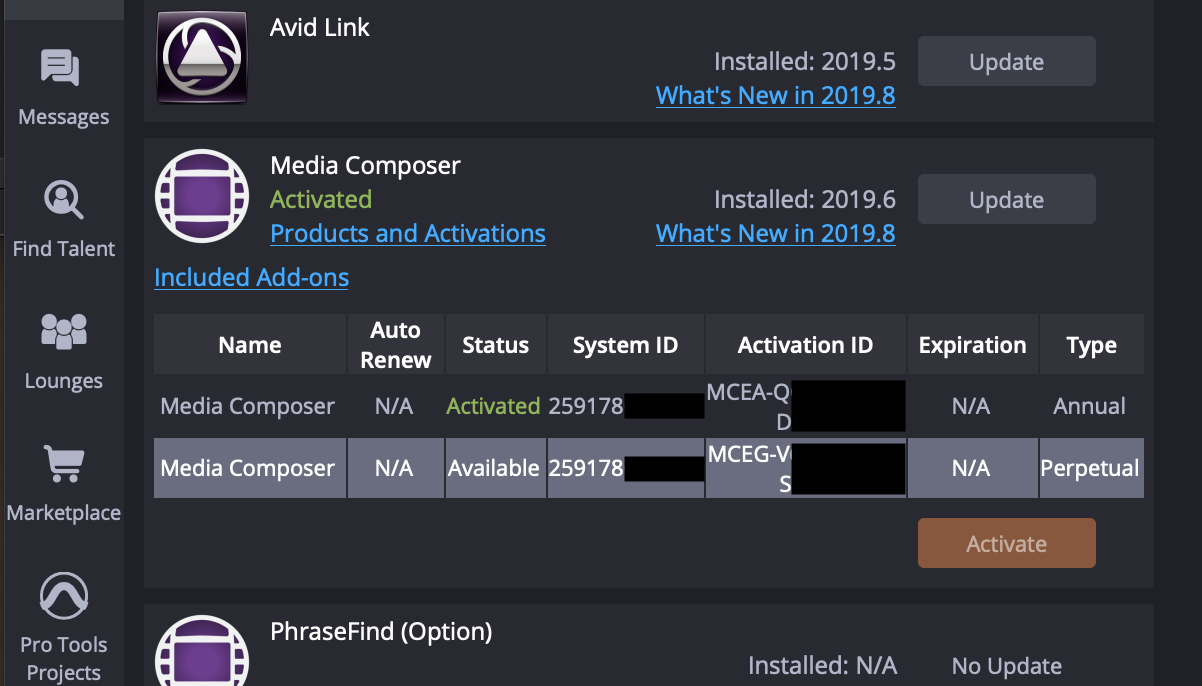This screenshot has width=1202, height=686.
Task: Click the Activation ID column header
Action: (805, 346)
